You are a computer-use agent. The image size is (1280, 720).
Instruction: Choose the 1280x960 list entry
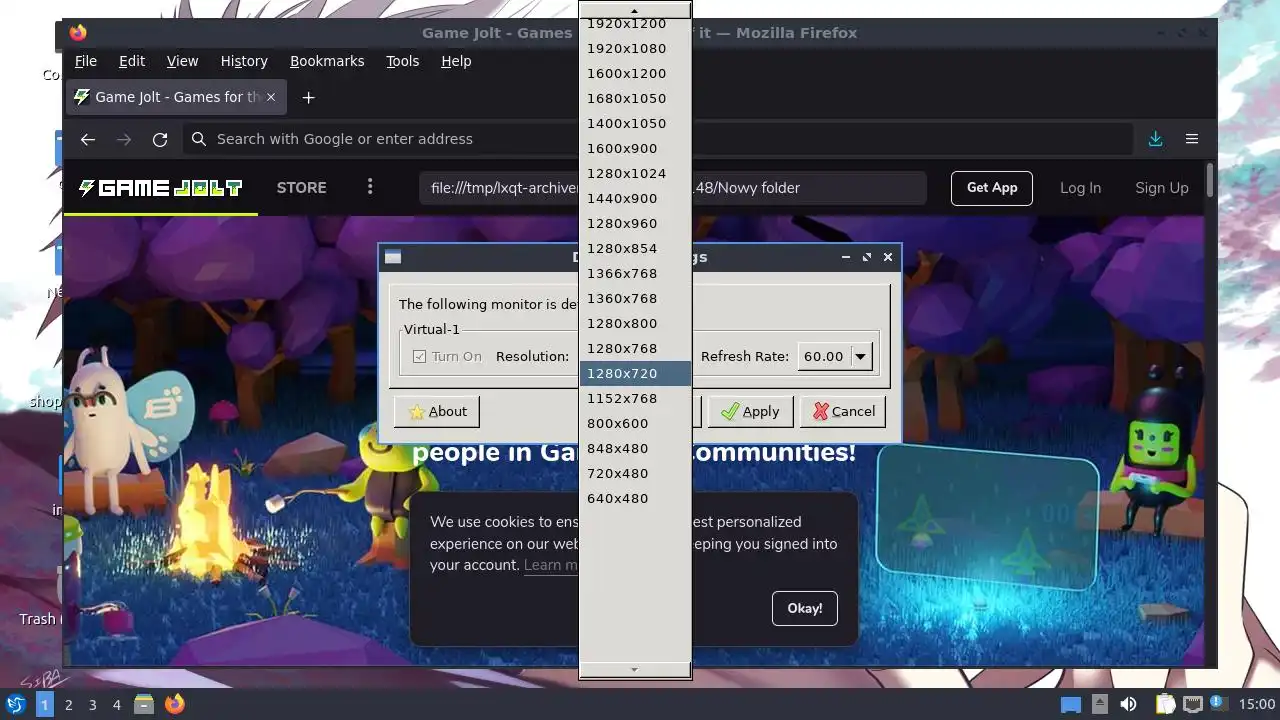[635, 223]
